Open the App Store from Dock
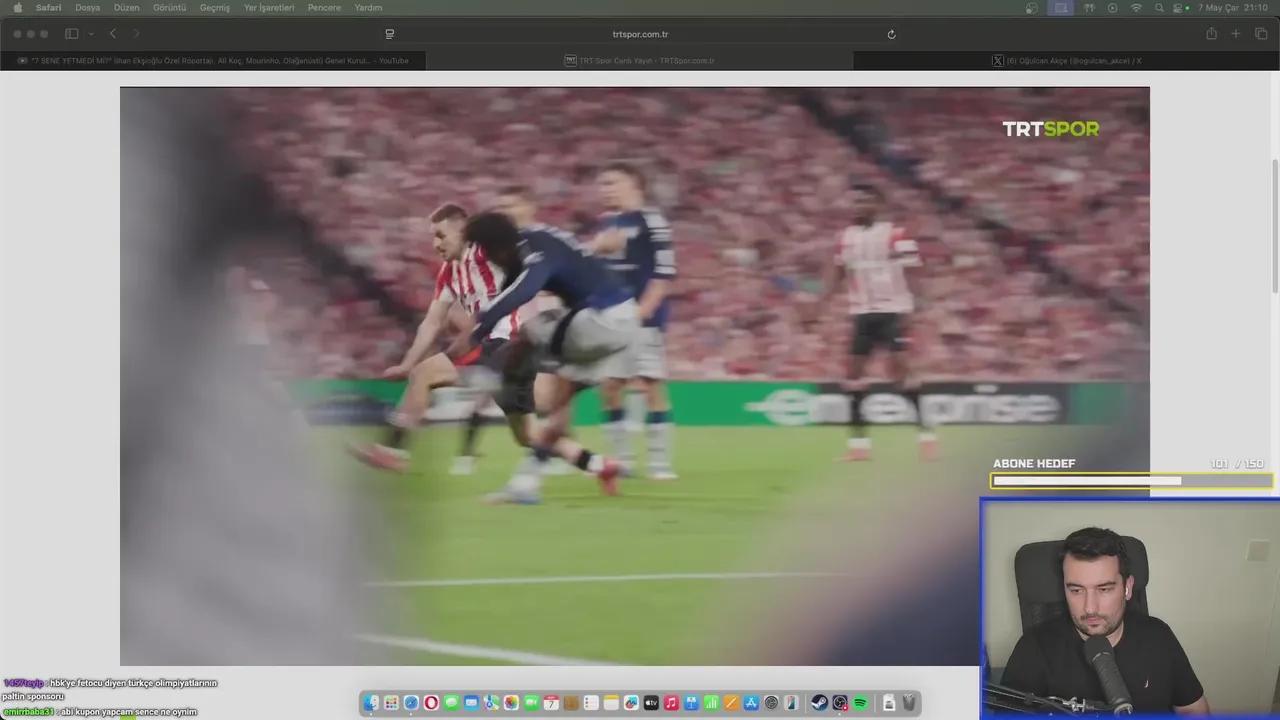 pos(751,703)
